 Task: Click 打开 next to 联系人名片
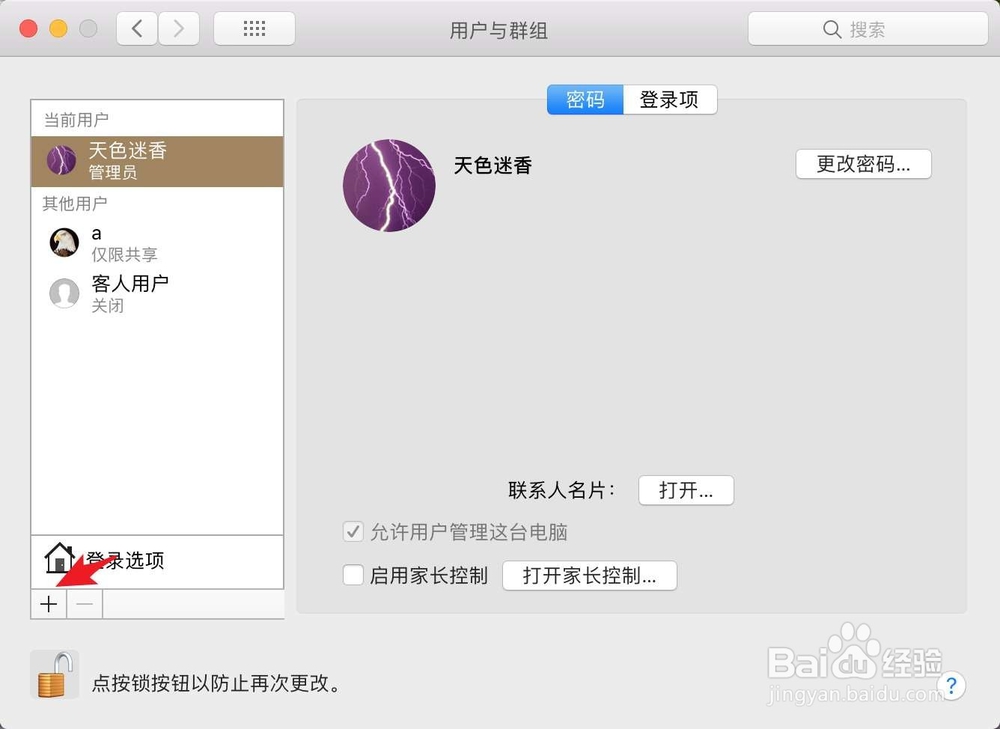686,490
